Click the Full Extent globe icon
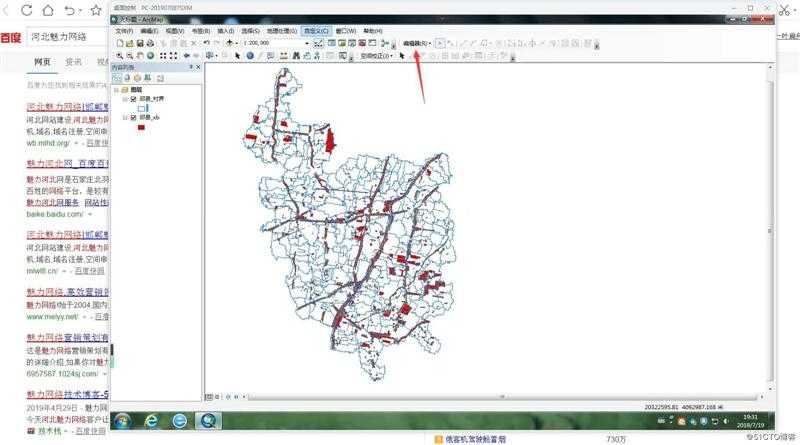 click(151, 56)
